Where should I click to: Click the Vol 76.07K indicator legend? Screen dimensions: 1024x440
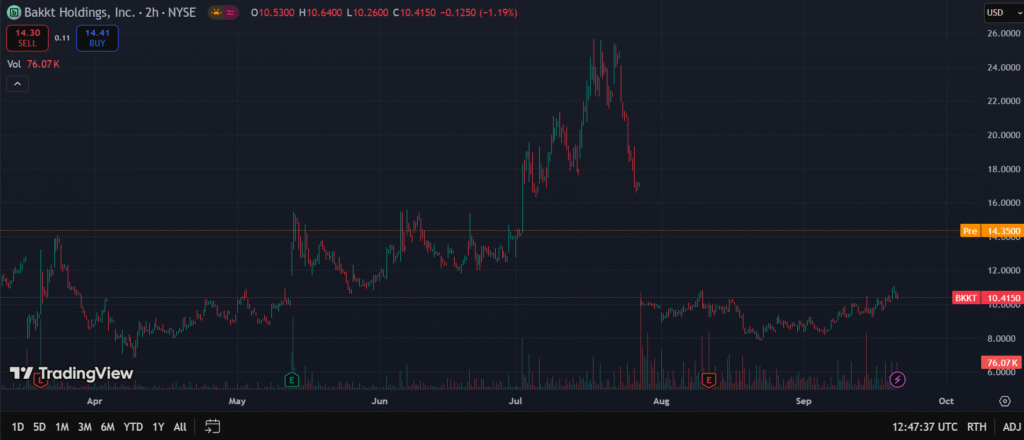33,64
